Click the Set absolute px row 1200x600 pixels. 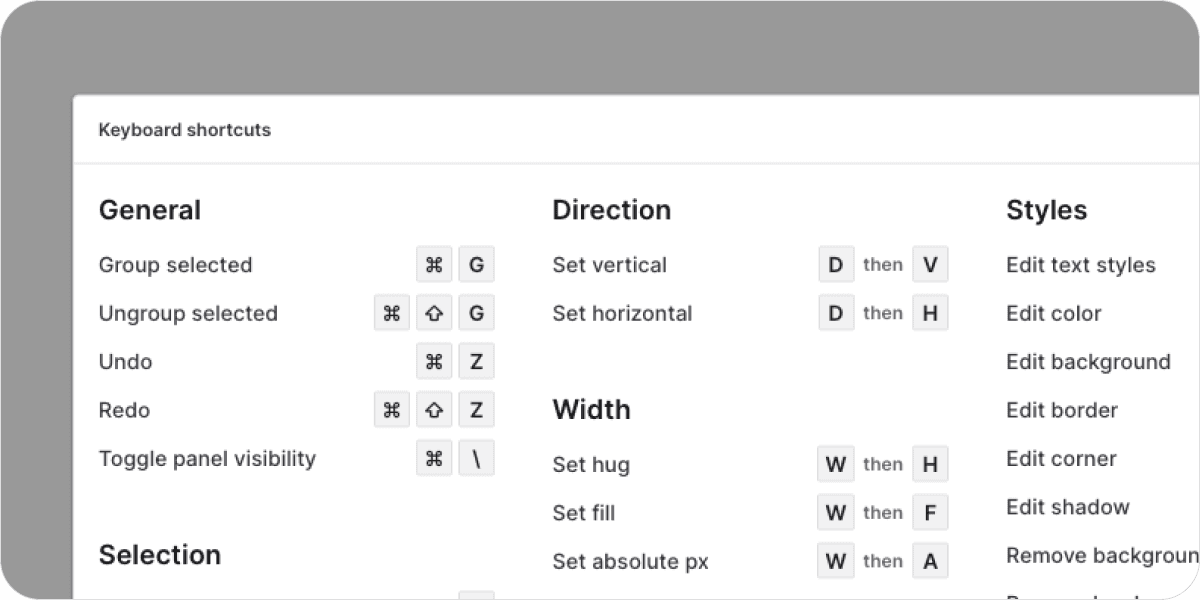630,561
